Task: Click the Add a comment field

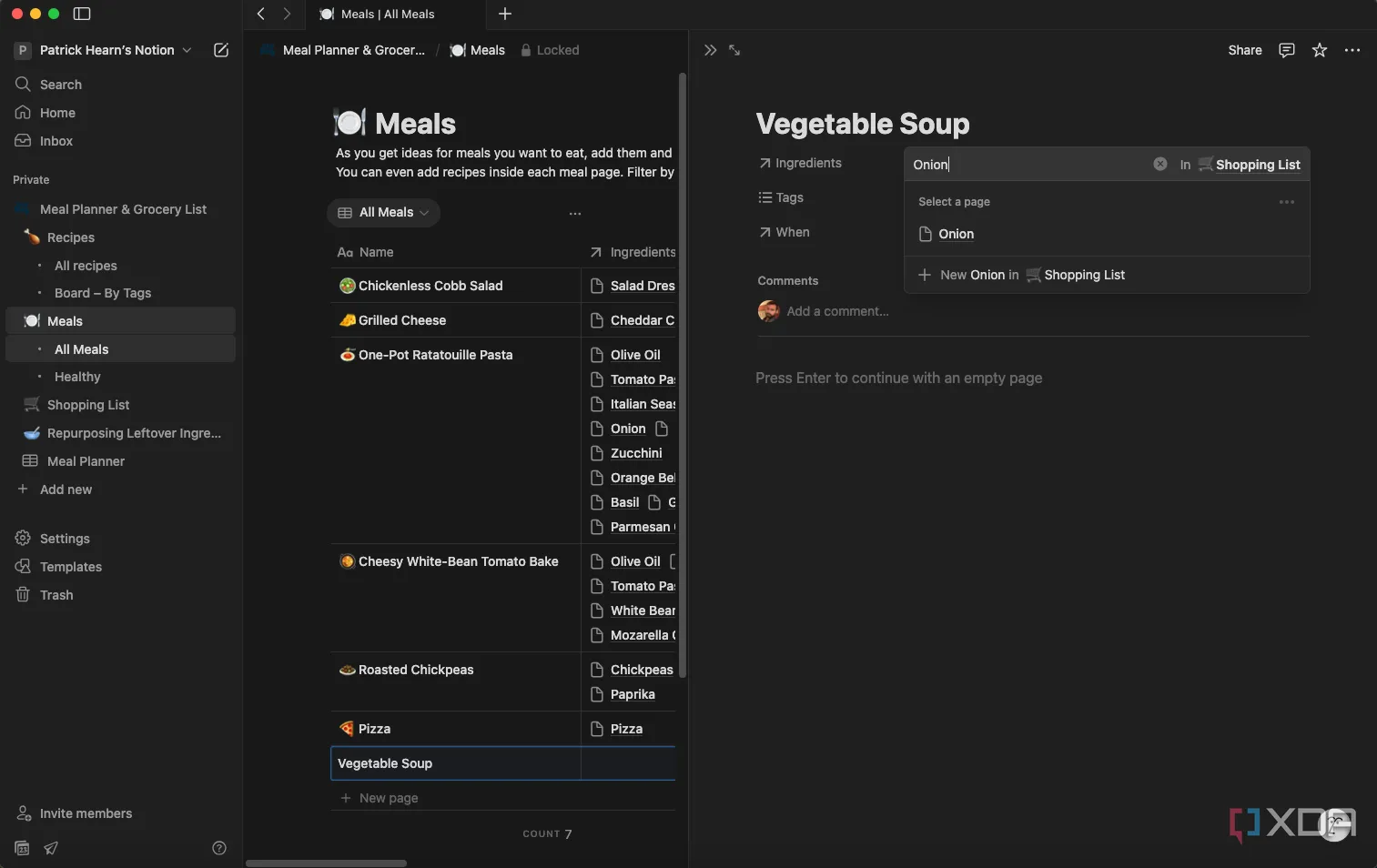Action: point(837,311)
